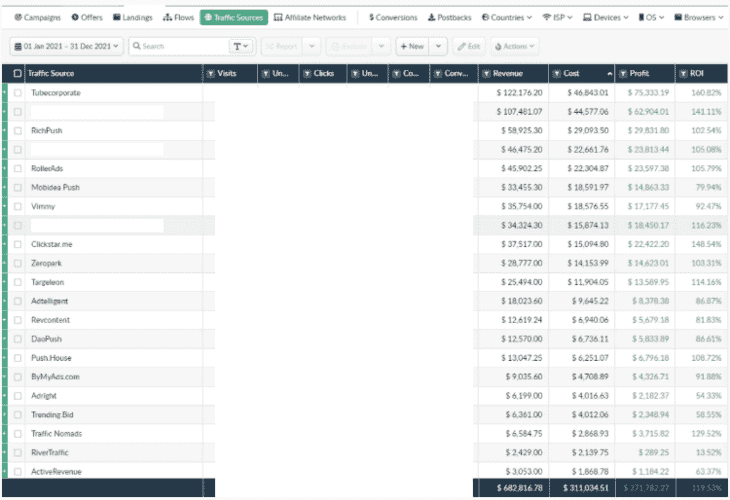The height and width of the screenshot is (500, 730).
Task: Click the Affiliate Networks icon
Action: [278, 17]
